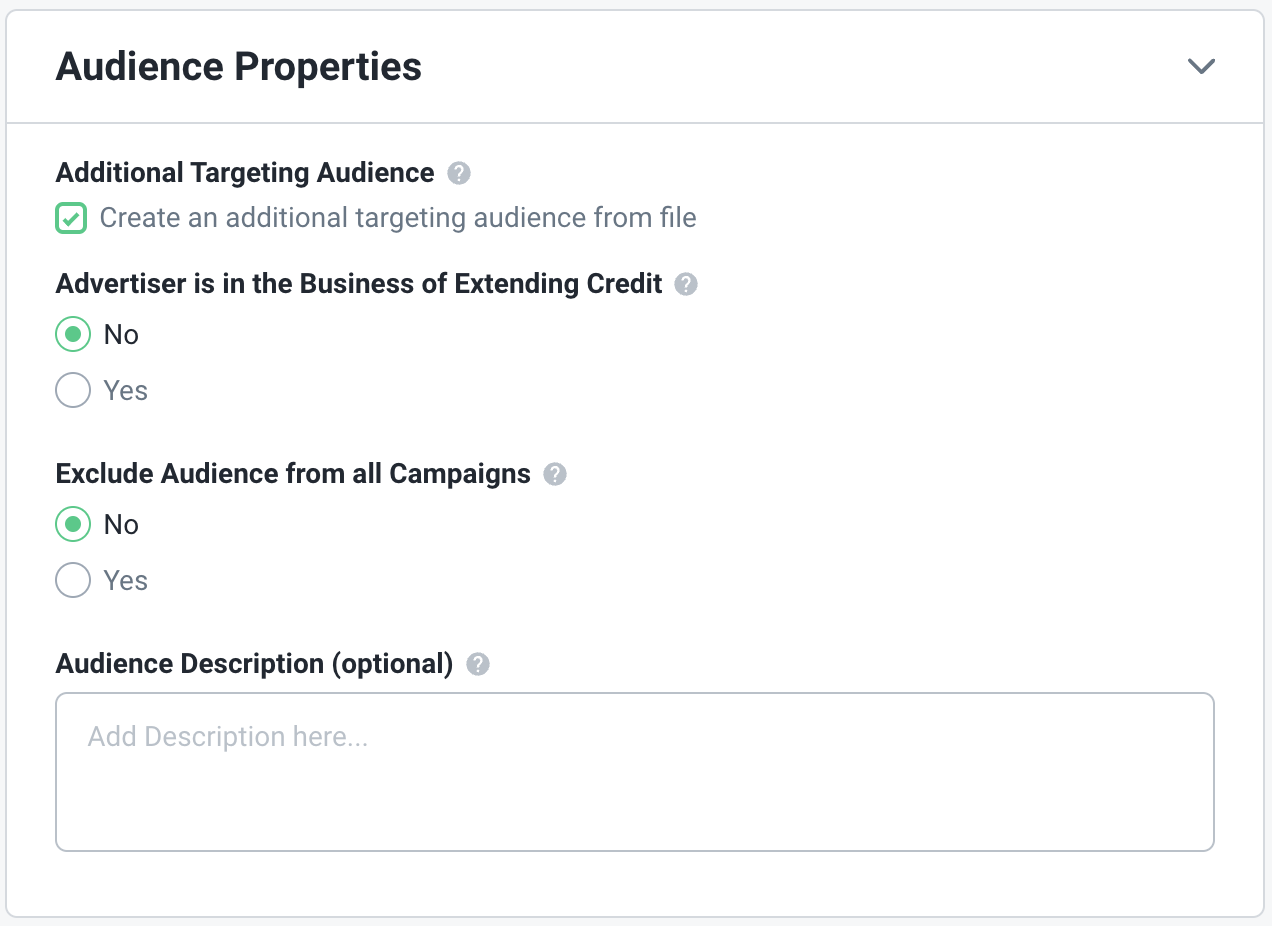Open help icon beside Additional Targeting Audience
1272x926 pixels.
point(458,173)
